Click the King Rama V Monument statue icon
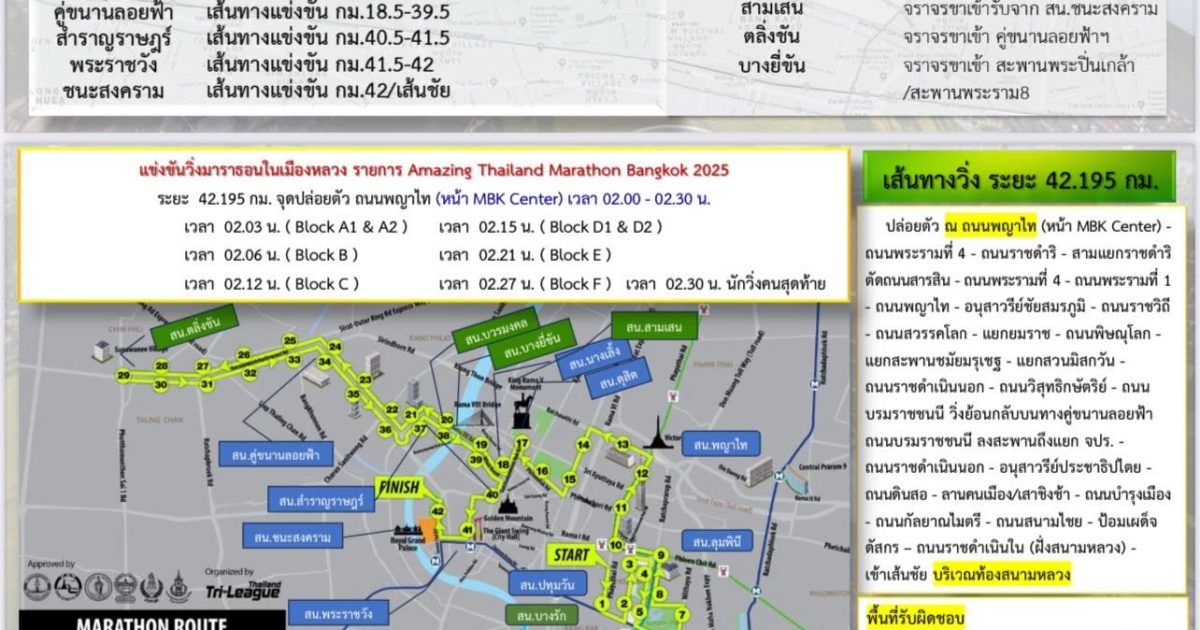 click(520, 410)
